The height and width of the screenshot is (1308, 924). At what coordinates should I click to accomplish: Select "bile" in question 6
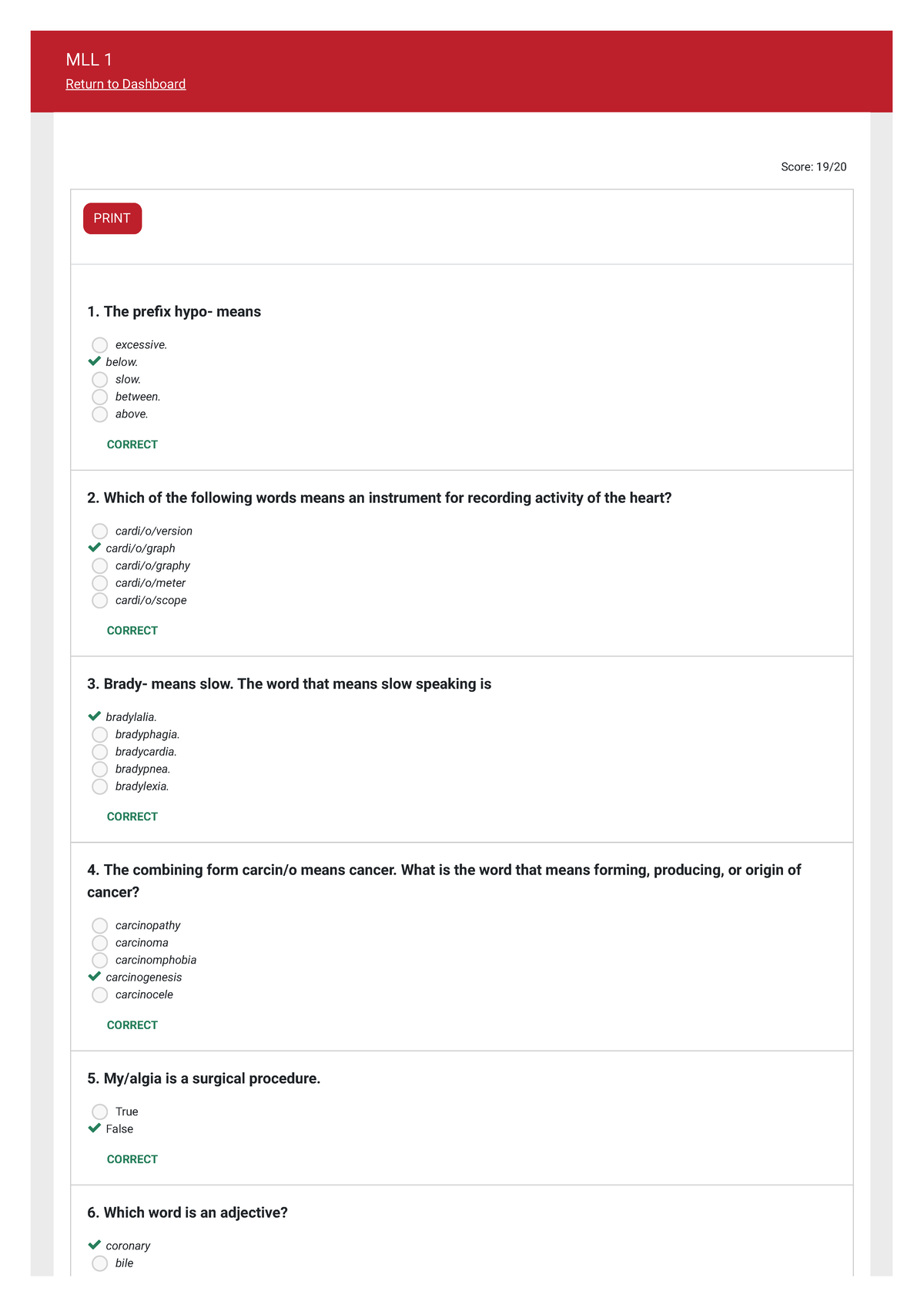[100, 1263]
